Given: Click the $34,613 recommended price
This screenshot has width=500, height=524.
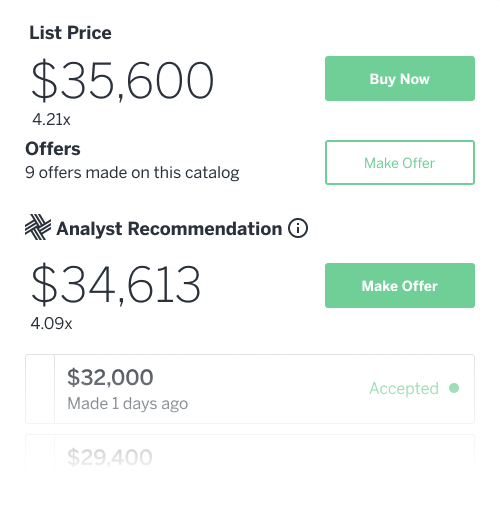Looking at the screenshot, I should click(116, 284).
